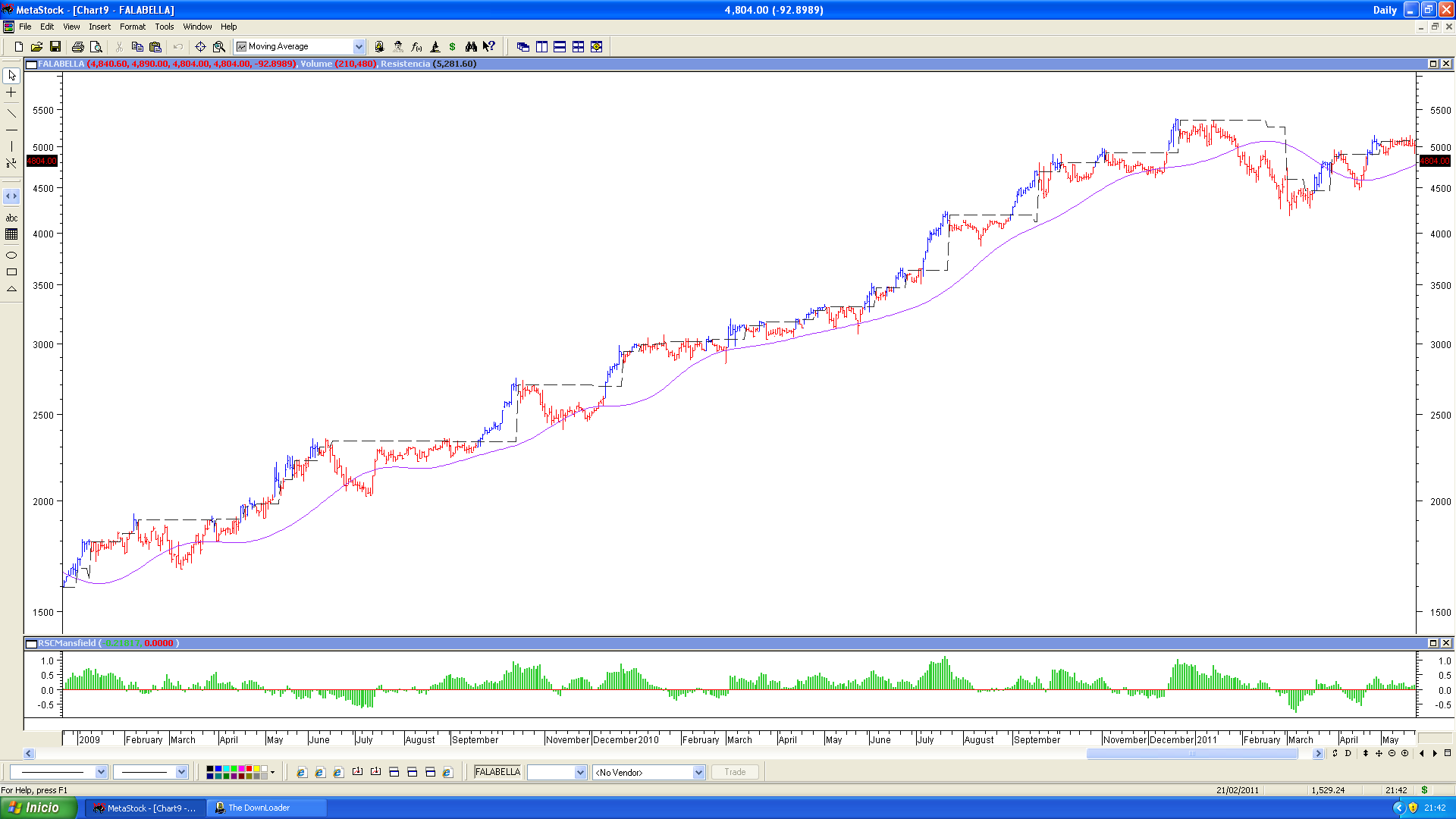Select the Trendline drawing tool

pyautogui.click(x=11, y=114)
